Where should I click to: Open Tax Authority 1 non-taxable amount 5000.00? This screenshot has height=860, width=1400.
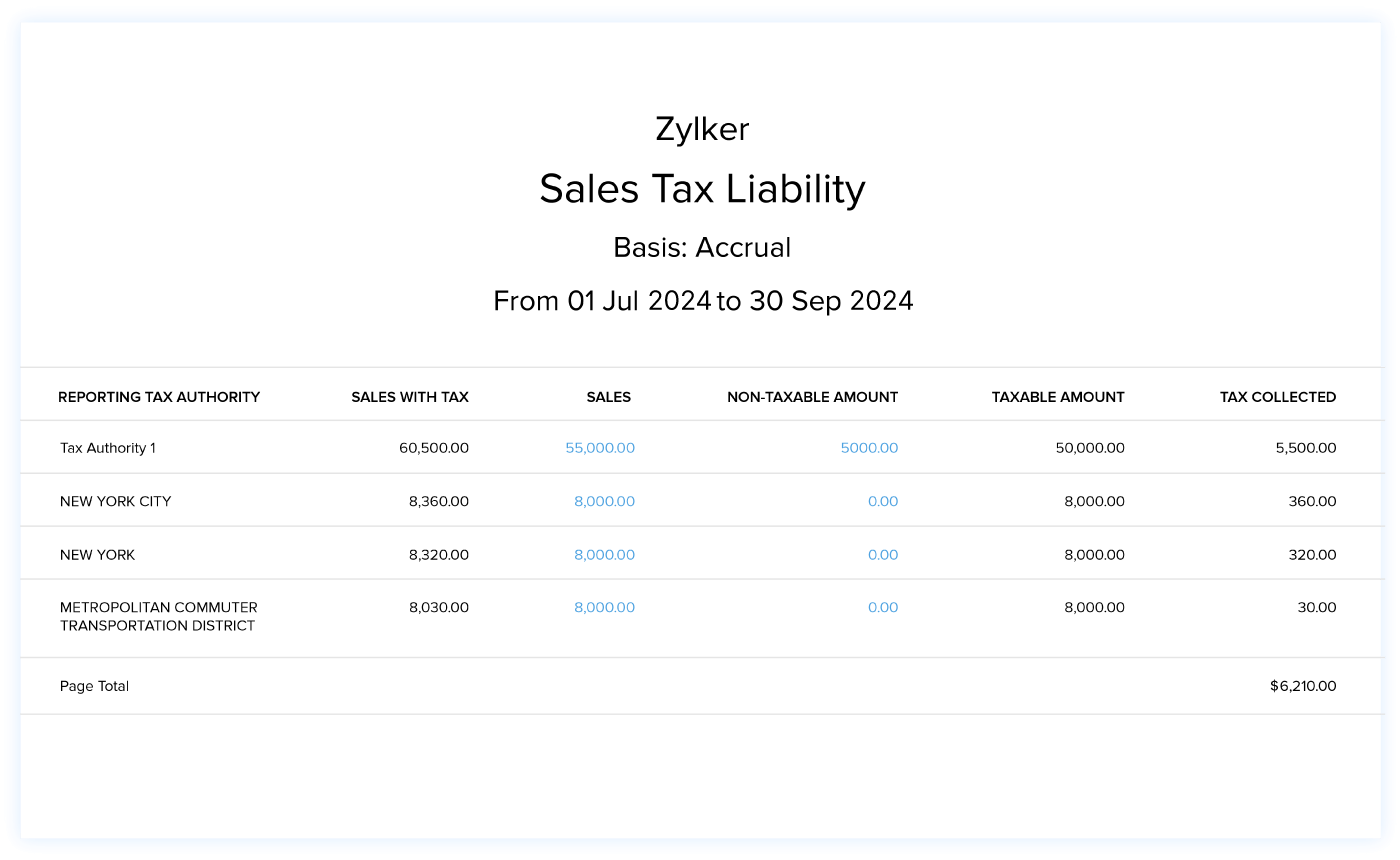pyautogui.click(x=869, y=448)
